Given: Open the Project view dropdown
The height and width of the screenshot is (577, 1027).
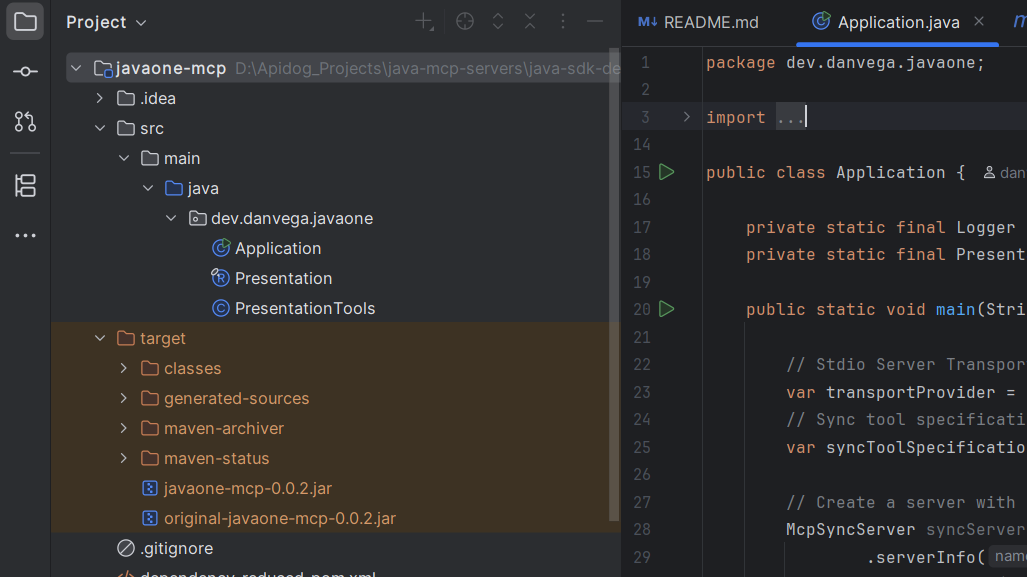Looking at the screenshot, I should point(106,22).
